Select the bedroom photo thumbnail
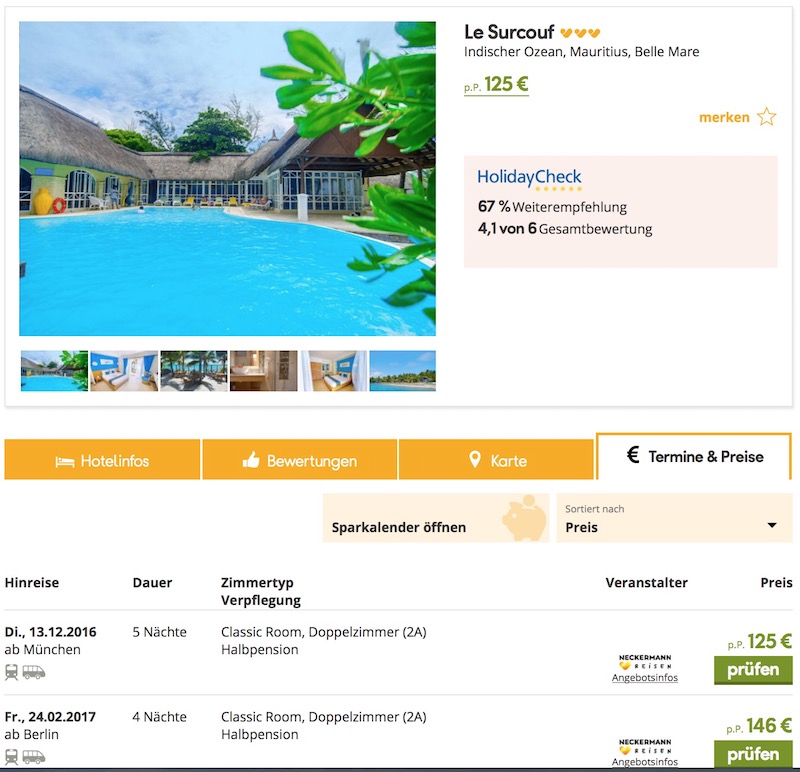Image resolution: width=800 pixels, height=772 pixels. 124,371
